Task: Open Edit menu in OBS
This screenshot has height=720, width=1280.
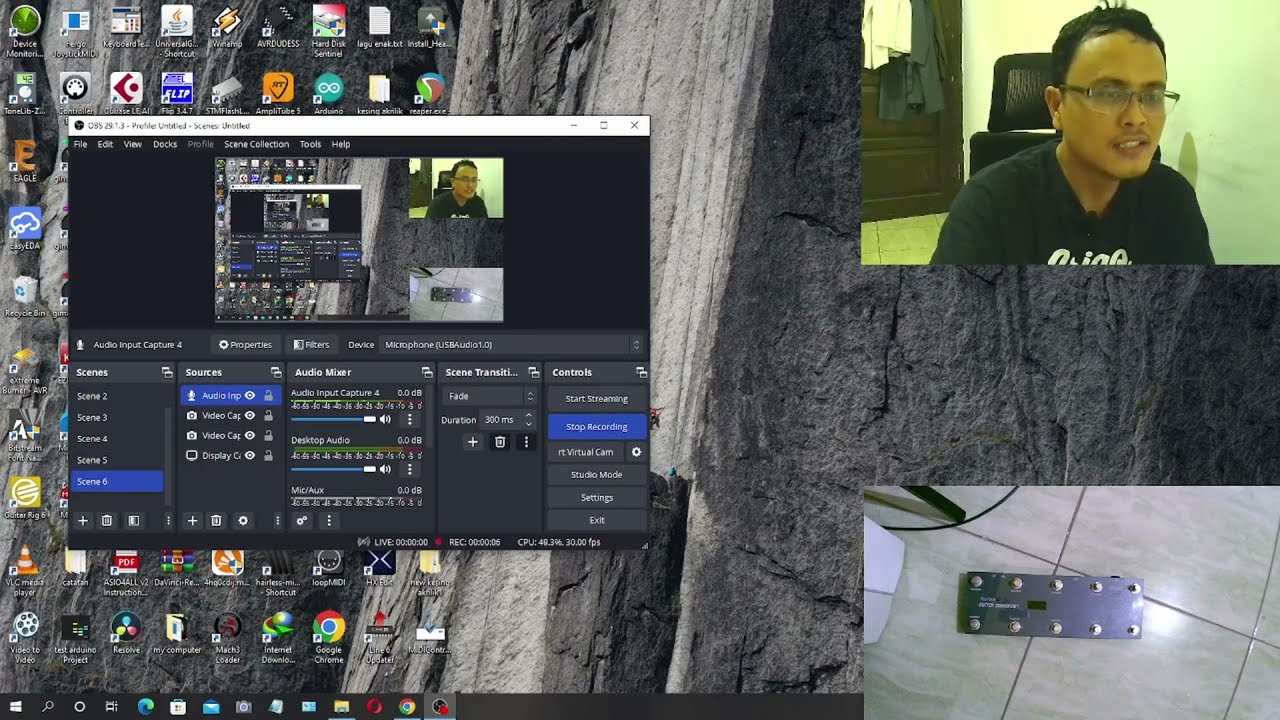Action: 105,144
